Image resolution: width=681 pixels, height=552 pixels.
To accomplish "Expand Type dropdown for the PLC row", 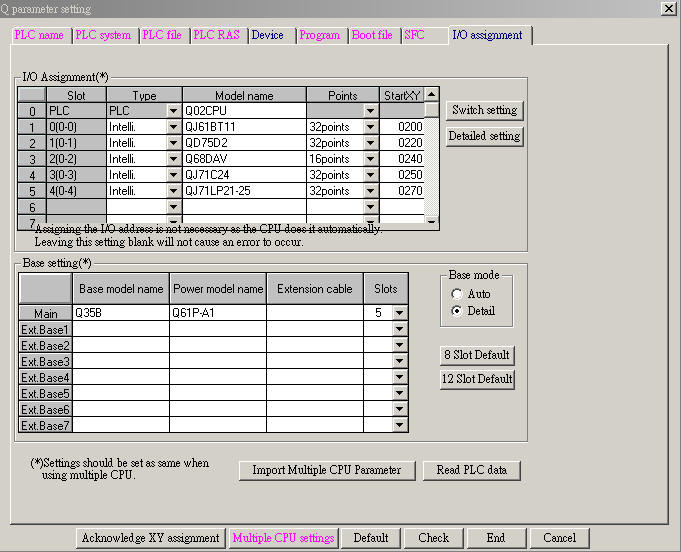I will point(173,111).
